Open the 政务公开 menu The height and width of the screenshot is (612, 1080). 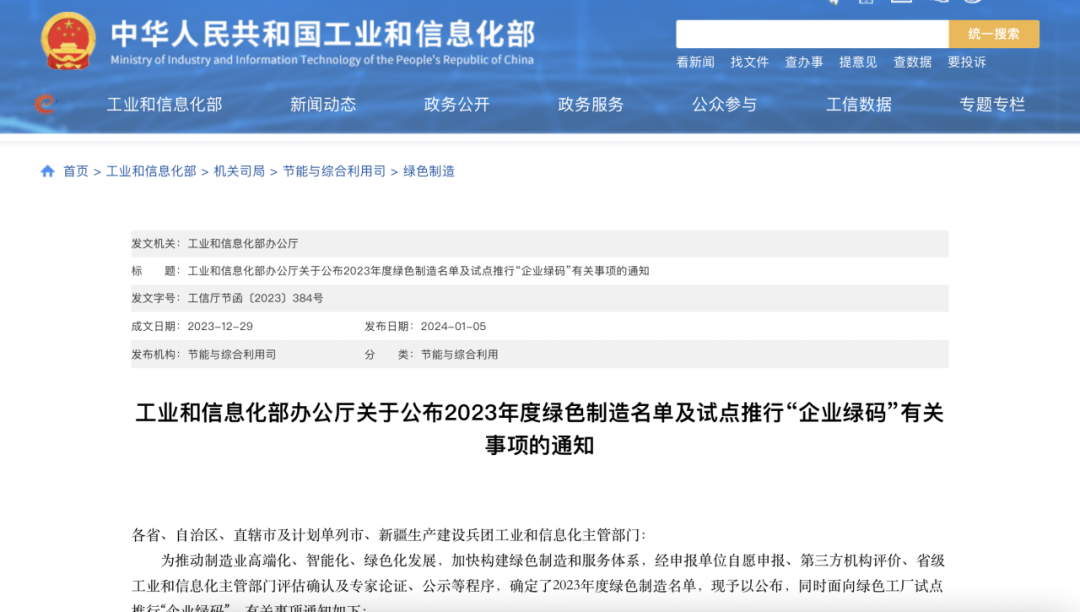pyautogui.click(x=457, y=104)
